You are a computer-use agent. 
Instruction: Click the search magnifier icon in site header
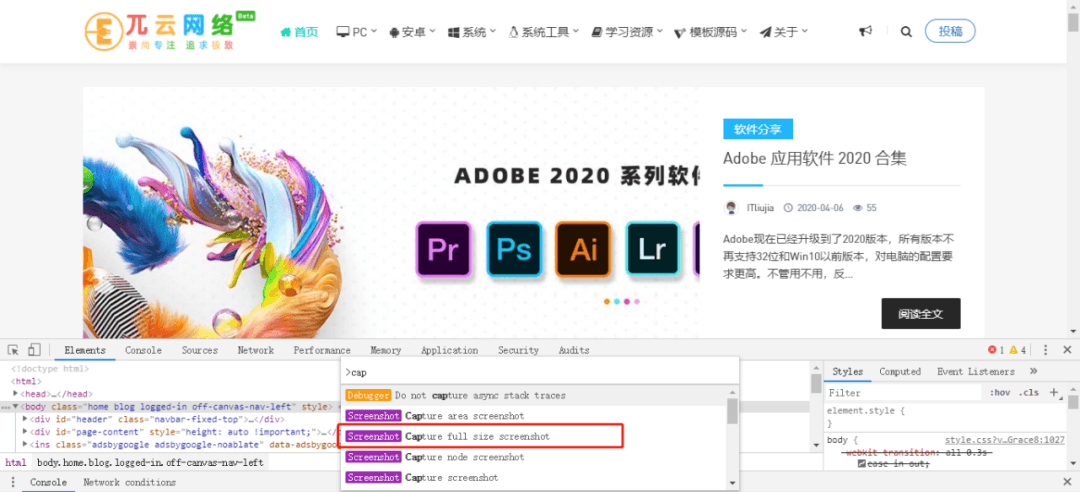906,32
